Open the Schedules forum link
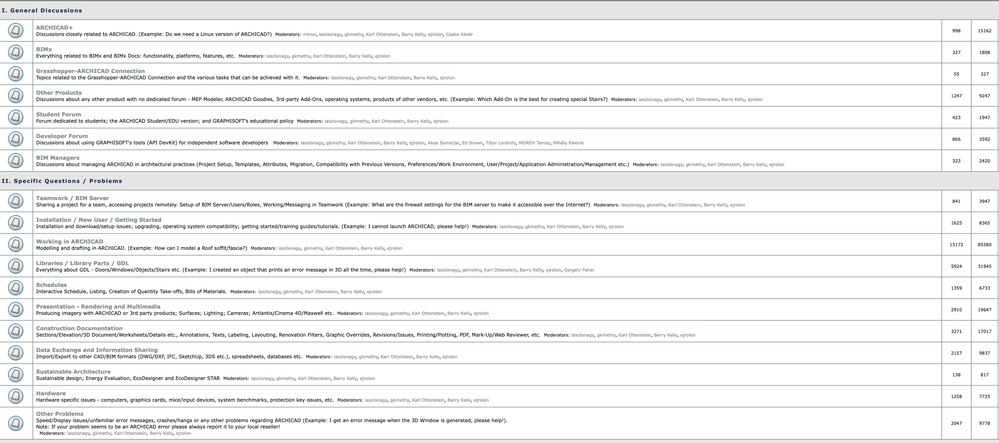 pos(51,285)
